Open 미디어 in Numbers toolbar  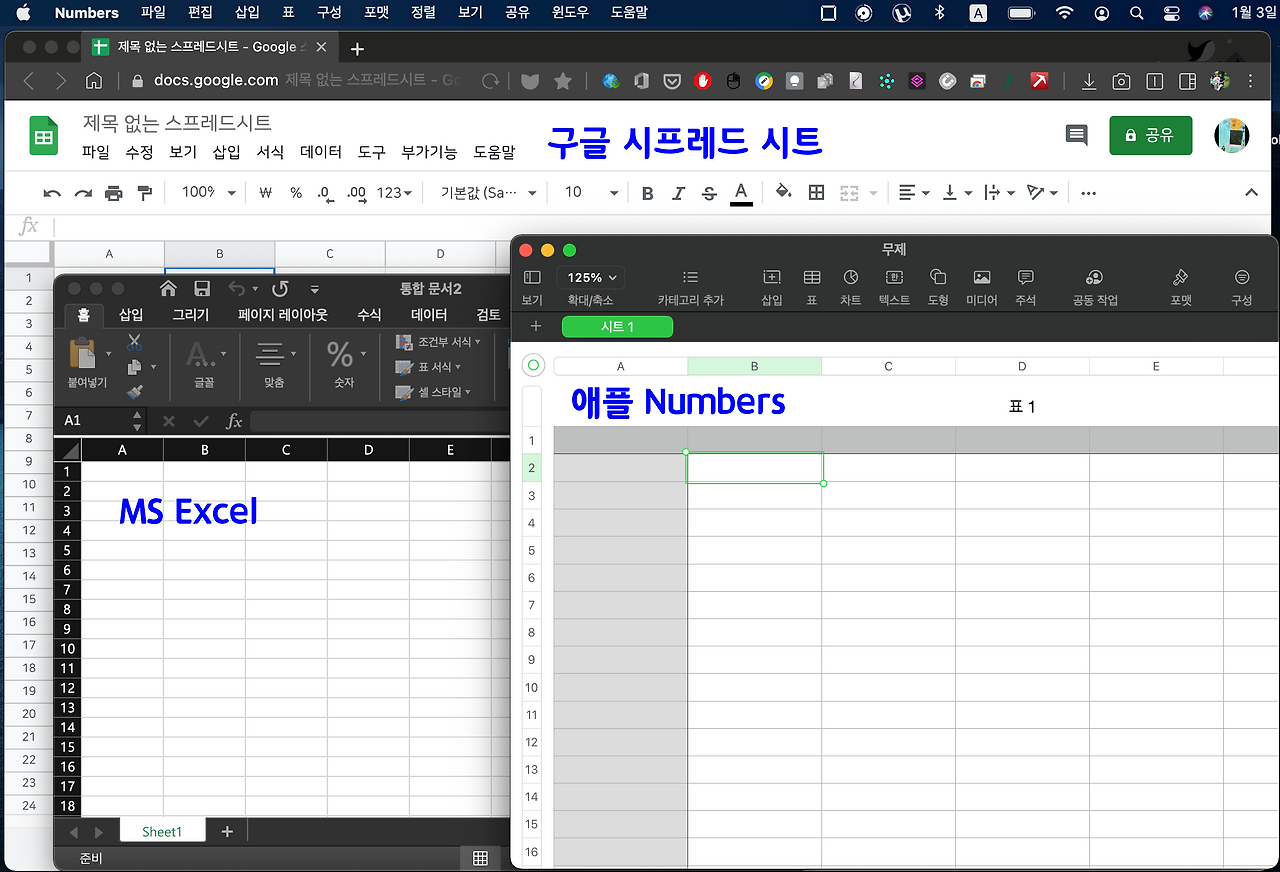[x=982, y=285]
